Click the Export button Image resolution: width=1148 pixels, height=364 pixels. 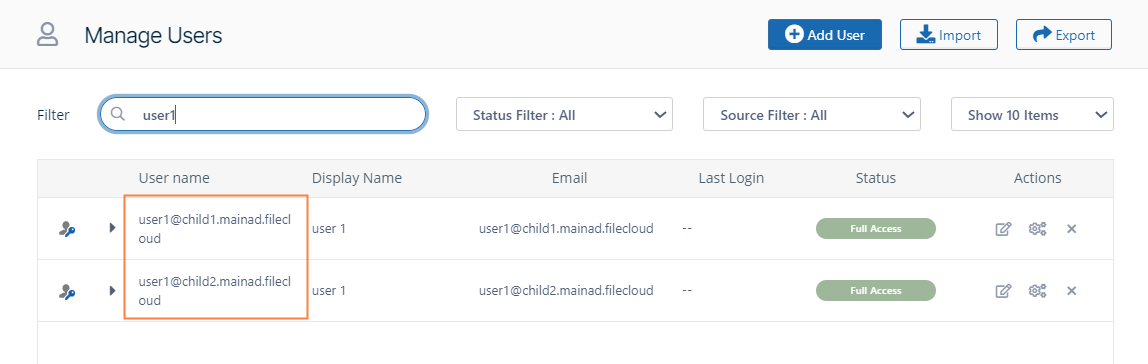(x=1063, y=34)
